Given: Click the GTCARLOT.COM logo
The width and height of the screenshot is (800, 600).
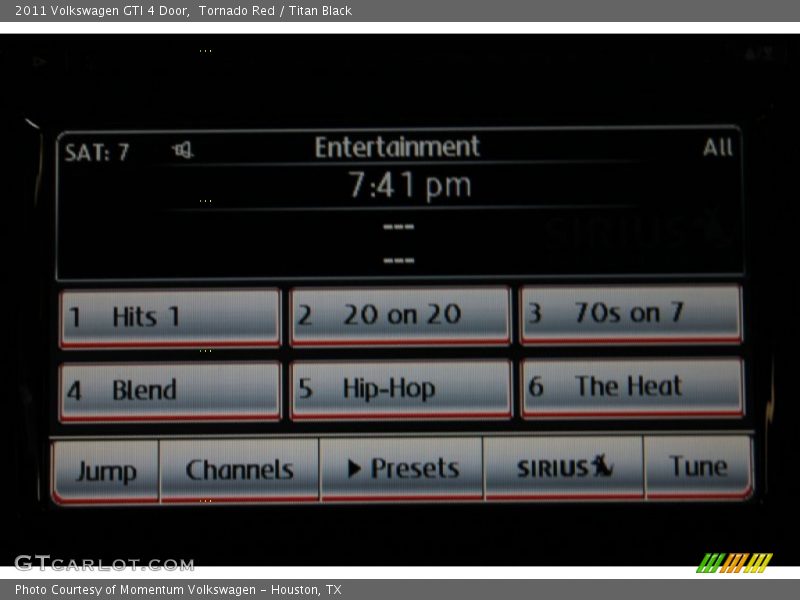Looking at the screenshot, I should click(x=104, y=564).
